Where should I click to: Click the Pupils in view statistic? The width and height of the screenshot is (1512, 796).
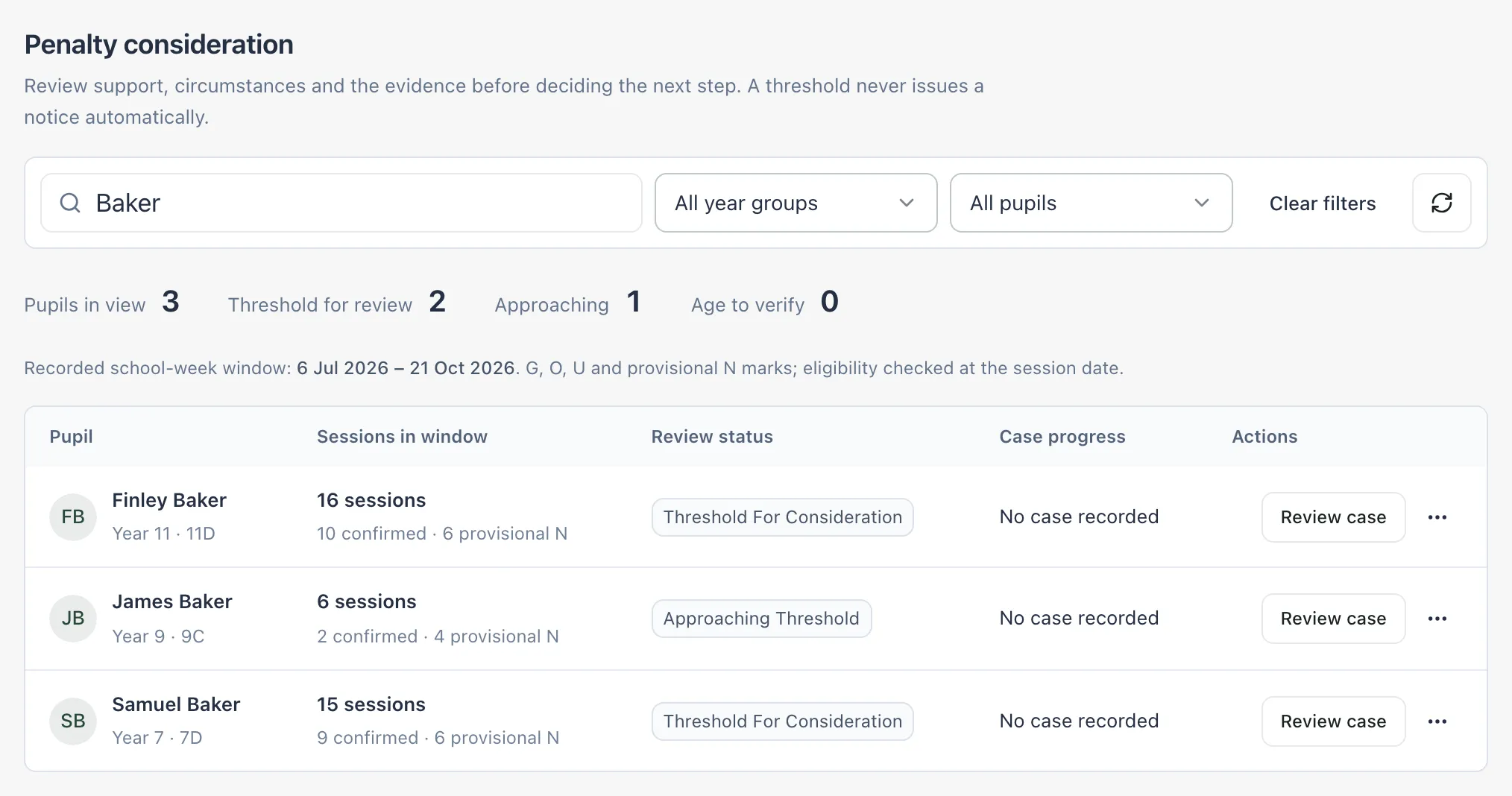tap(102, 303)
